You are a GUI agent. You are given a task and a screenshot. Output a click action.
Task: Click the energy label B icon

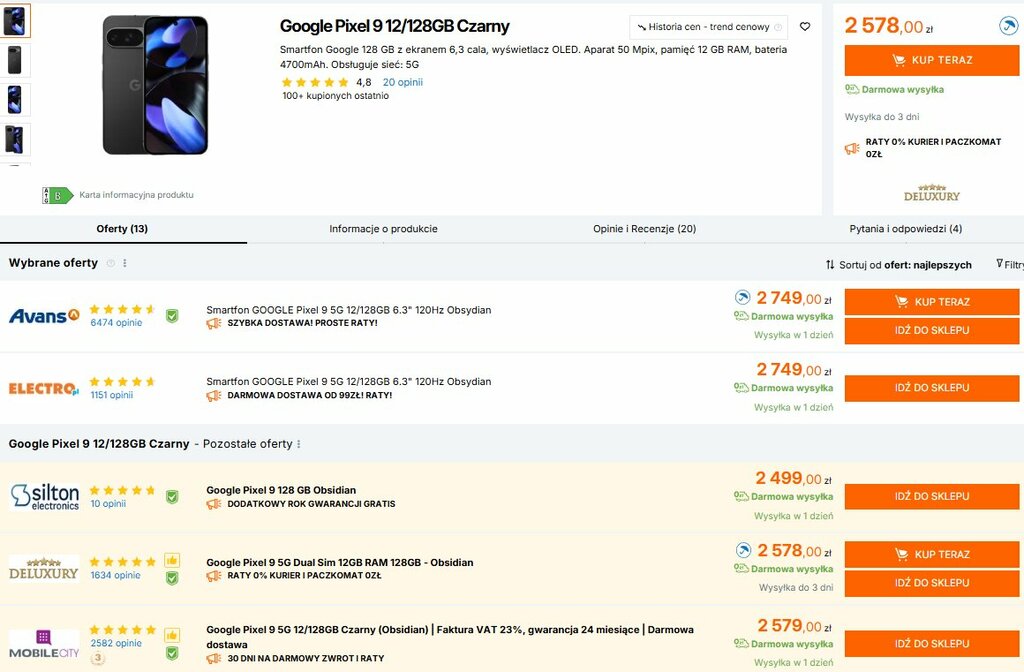click(x=57, y=195)
